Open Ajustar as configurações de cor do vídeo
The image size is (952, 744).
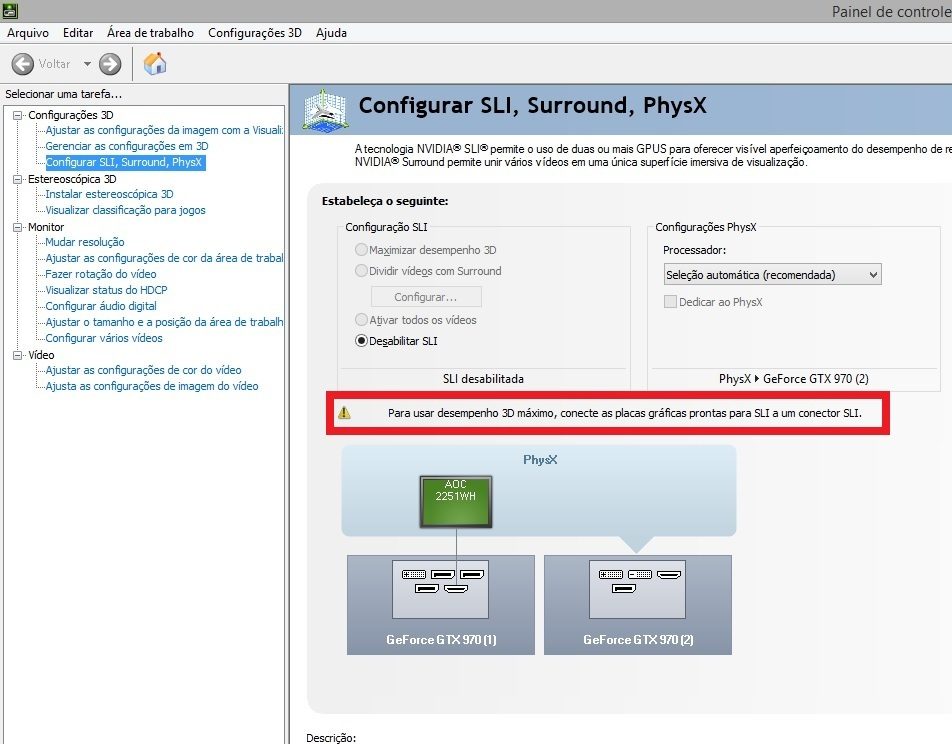(x=143, y=370)
